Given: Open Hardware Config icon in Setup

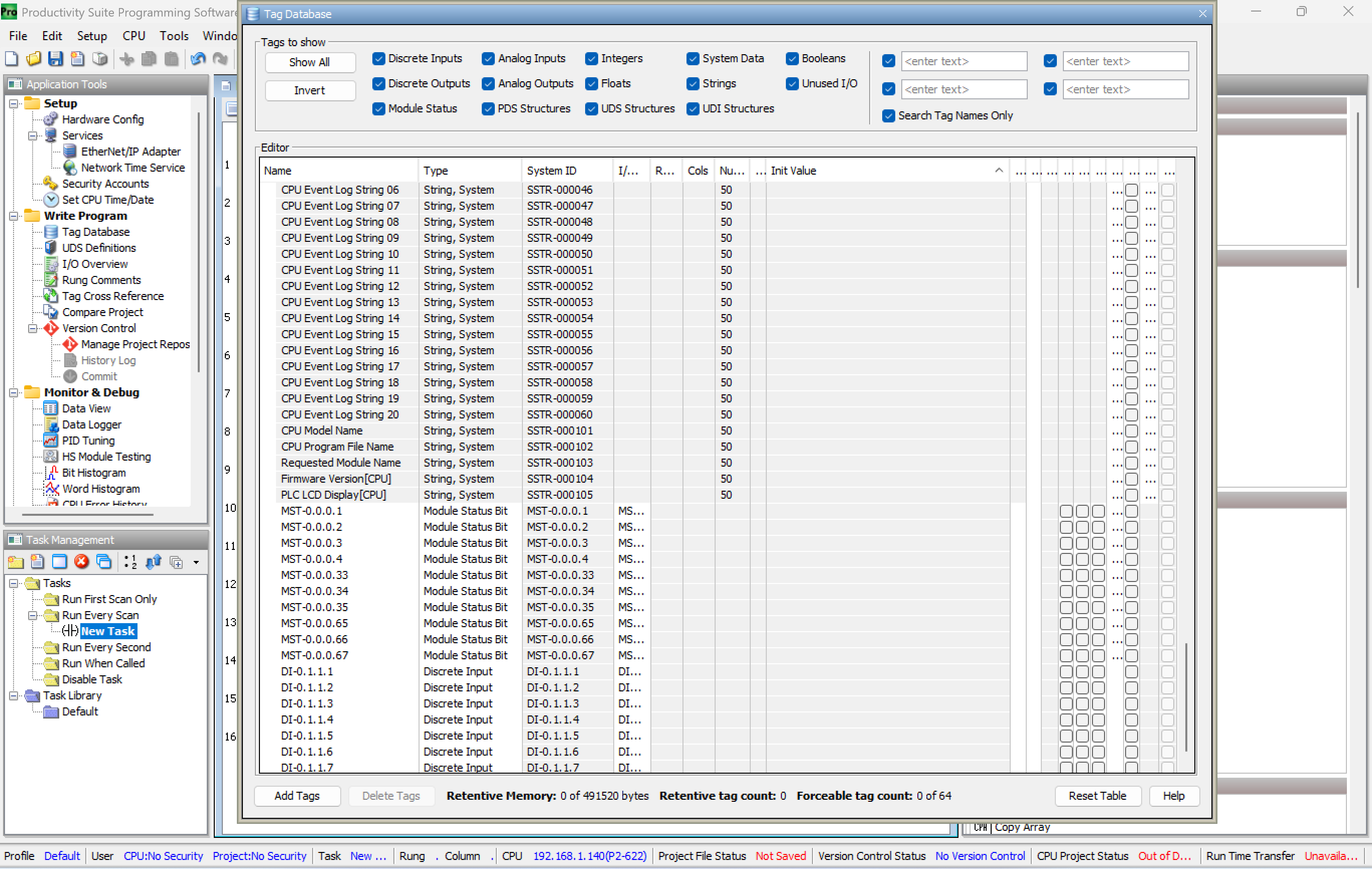Looking at the screenshot, I should pos(51,119).
